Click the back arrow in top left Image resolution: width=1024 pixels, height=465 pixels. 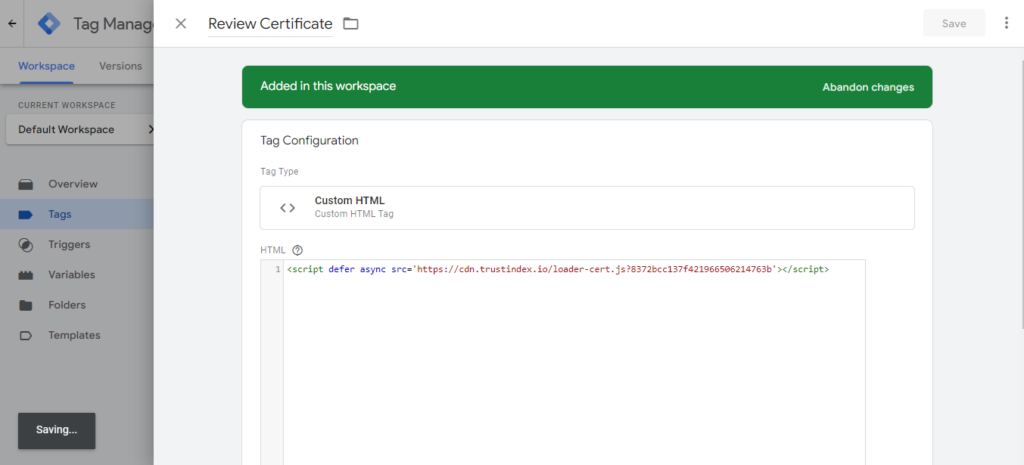(x=12, y=23)
